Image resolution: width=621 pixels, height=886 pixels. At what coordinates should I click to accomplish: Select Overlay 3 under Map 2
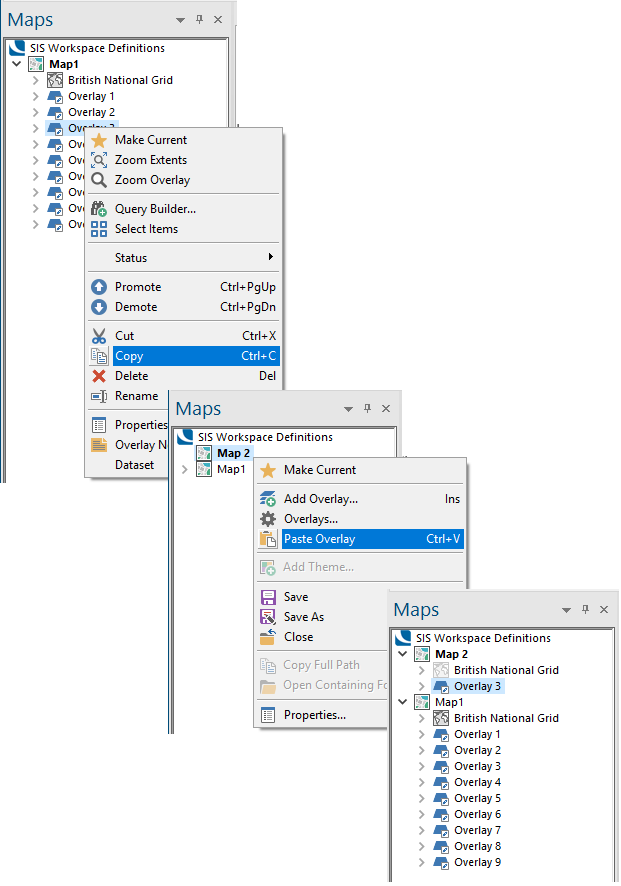click(x=477, y=687)
